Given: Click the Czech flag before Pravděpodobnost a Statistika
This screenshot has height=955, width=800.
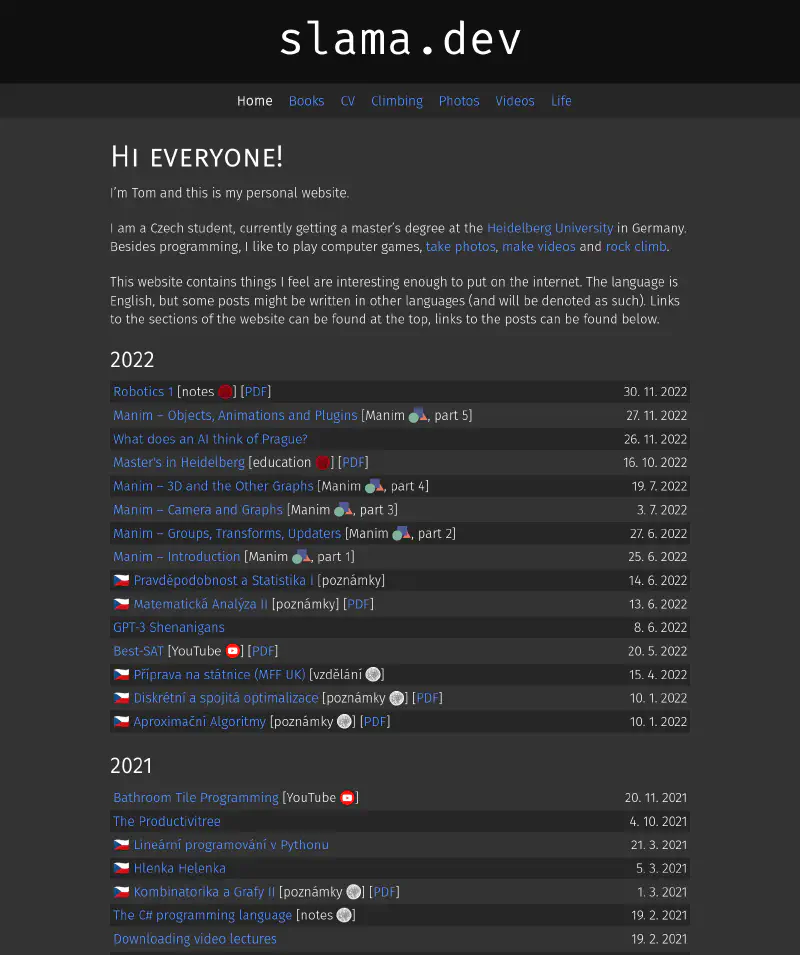Looking at the screenshot, I should pyautogui.click(x=121, y=581).
